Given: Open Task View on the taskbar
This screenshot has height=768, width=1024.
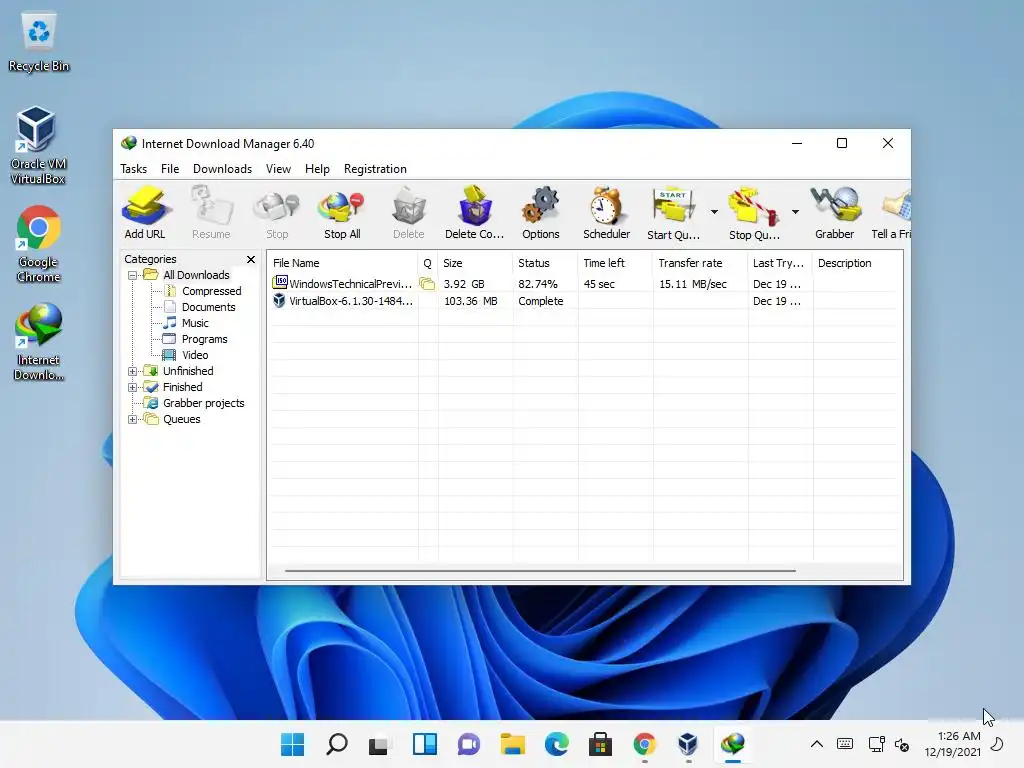Looking at the screenshot, I should (379, 744).
